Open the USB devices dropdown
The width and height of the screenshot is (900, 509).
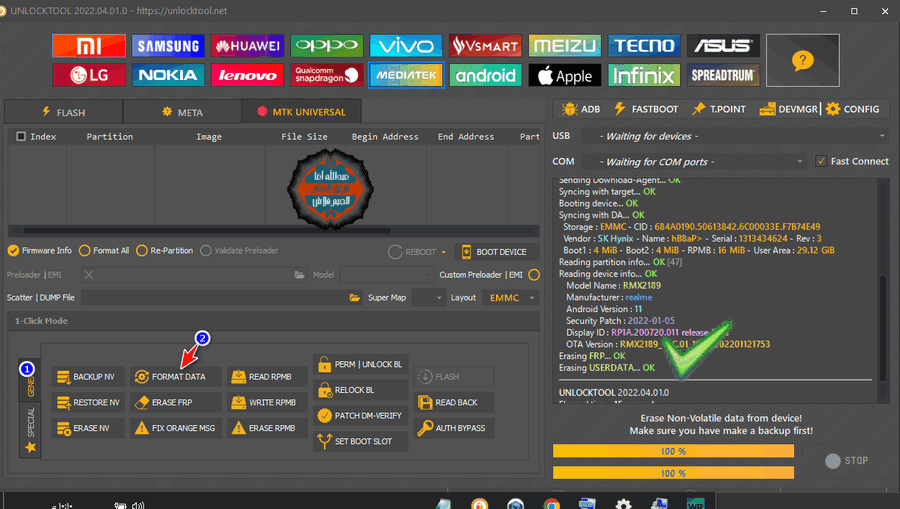coord(736,136)
